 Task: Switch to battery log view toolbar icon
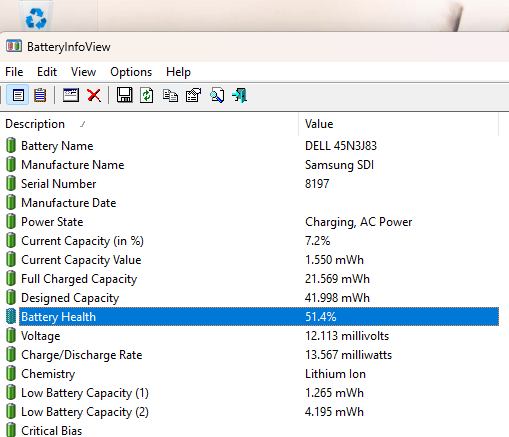point(40,96)
